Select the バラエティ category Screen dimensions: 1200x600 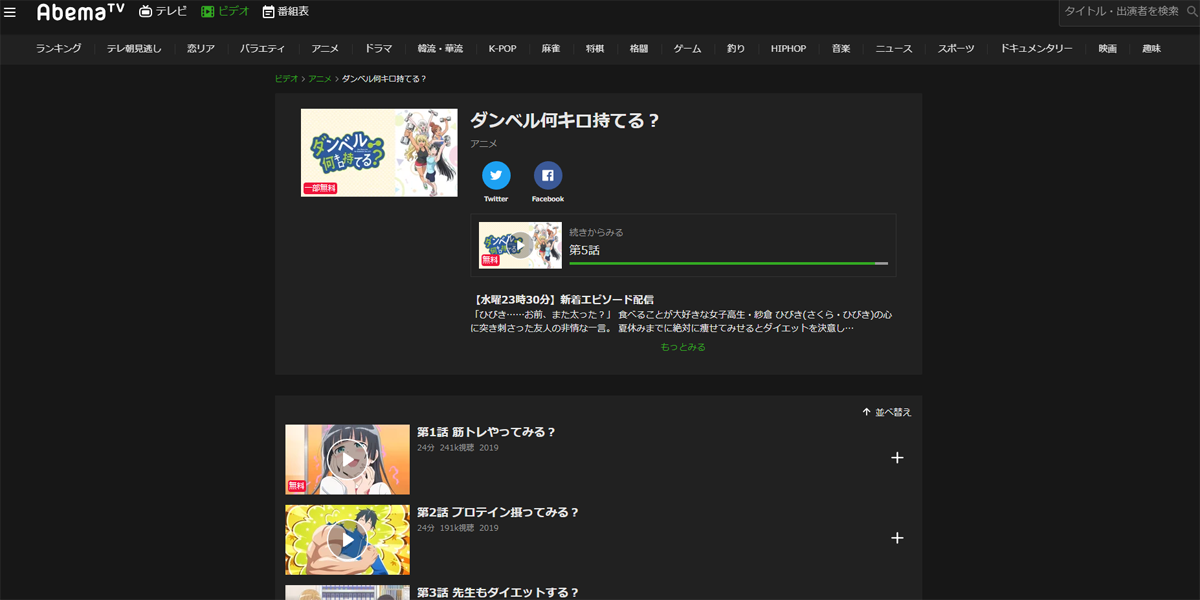click(x=263, y=48)
